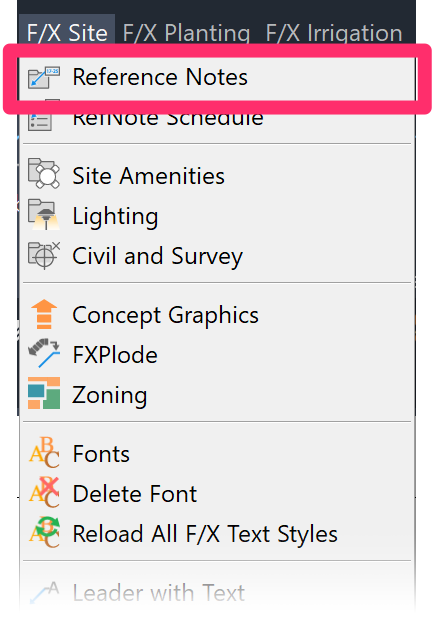Open the F/X Planting menu
This screenshot has width=432, height=618.
click(186, 32)
